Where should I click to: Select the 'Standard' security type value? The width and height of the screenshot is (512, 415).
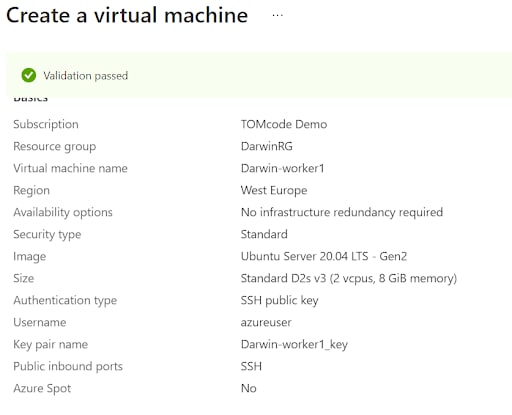264,234
